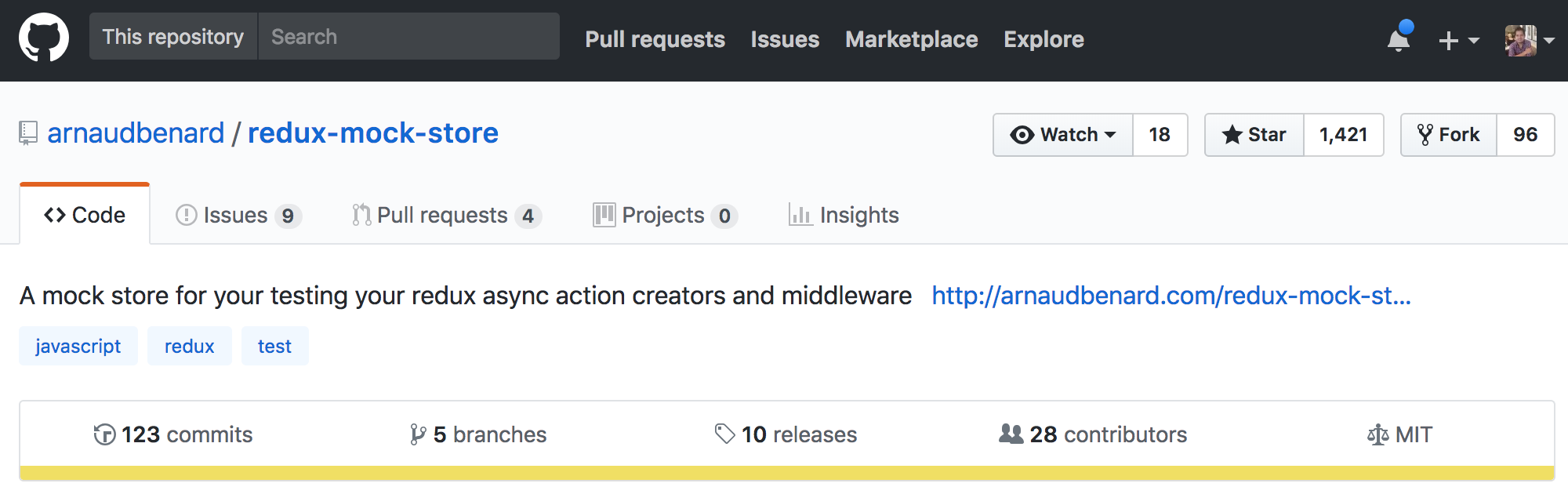
Task: Open the user avatar profile menu
Action: 1530,40
